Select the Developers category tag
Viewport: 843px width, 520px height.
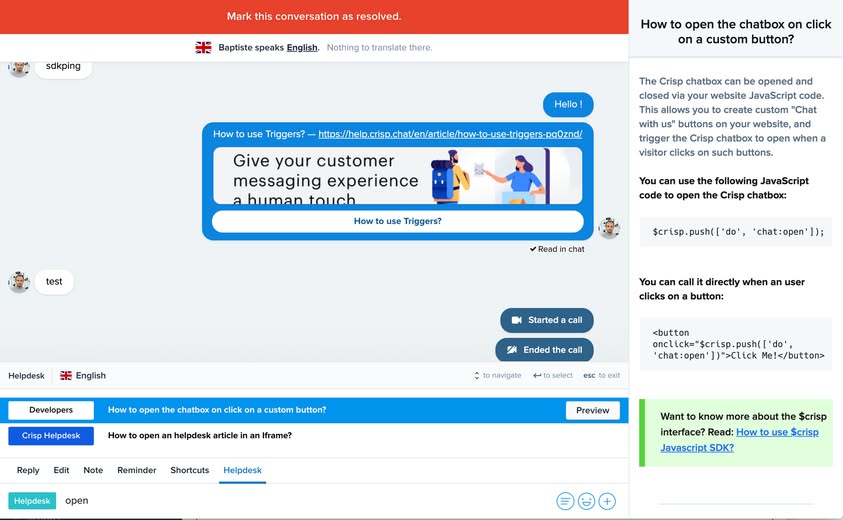pos(51,410)
